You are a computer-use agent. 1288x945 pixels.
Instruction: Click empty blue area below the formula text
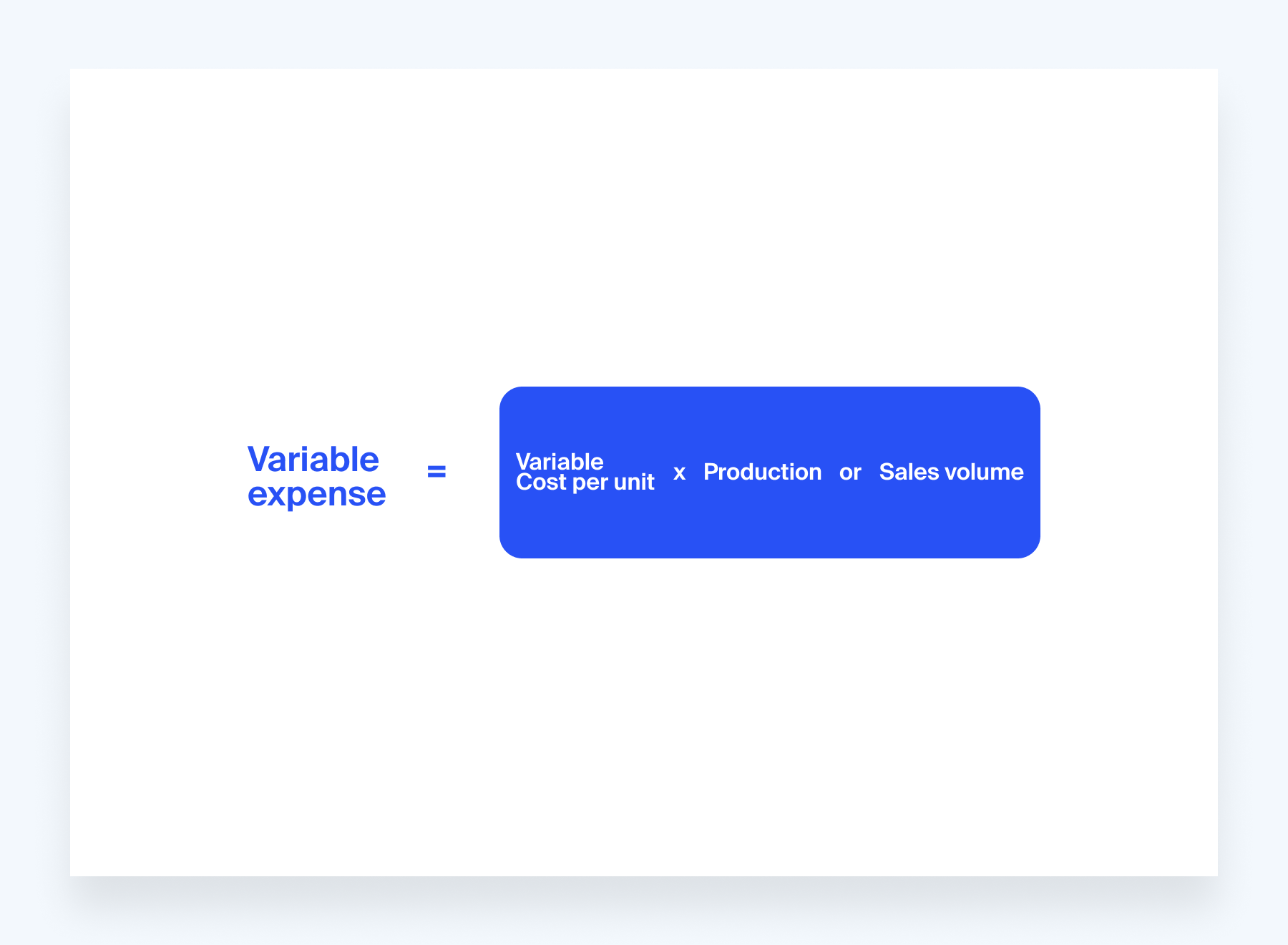point(769,526)
